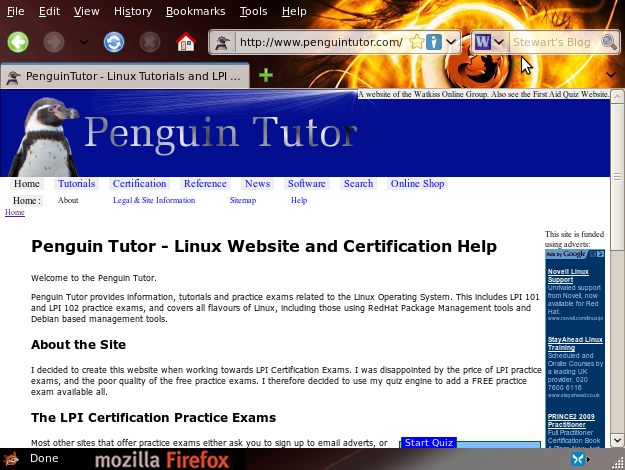
Task: Open the Reference navigation link
Action: click(x=205, y=184)
